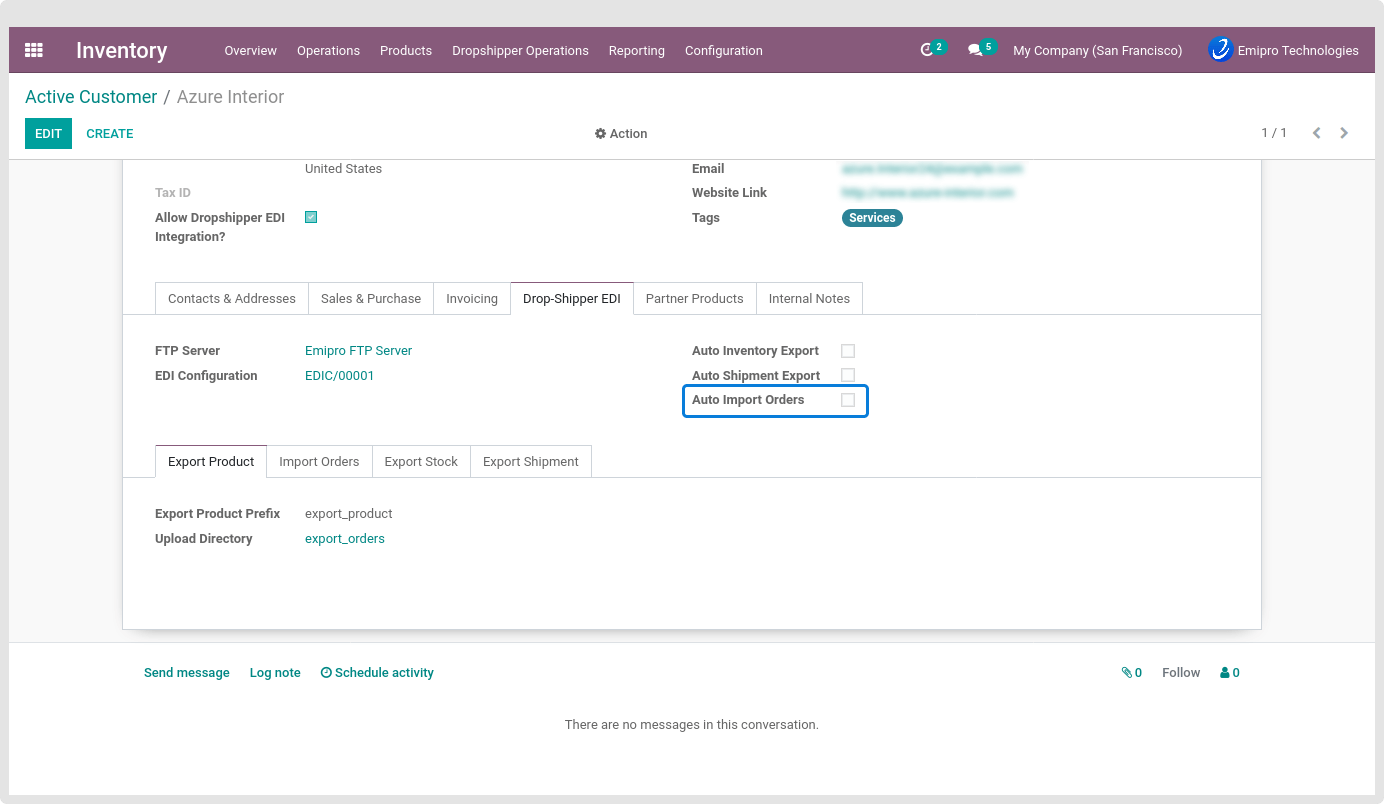Image resolution: width=1384 pixels, height=804 pixels.
Task: Open the Emipro FTP Server link
Action: (x=358, y=351)
